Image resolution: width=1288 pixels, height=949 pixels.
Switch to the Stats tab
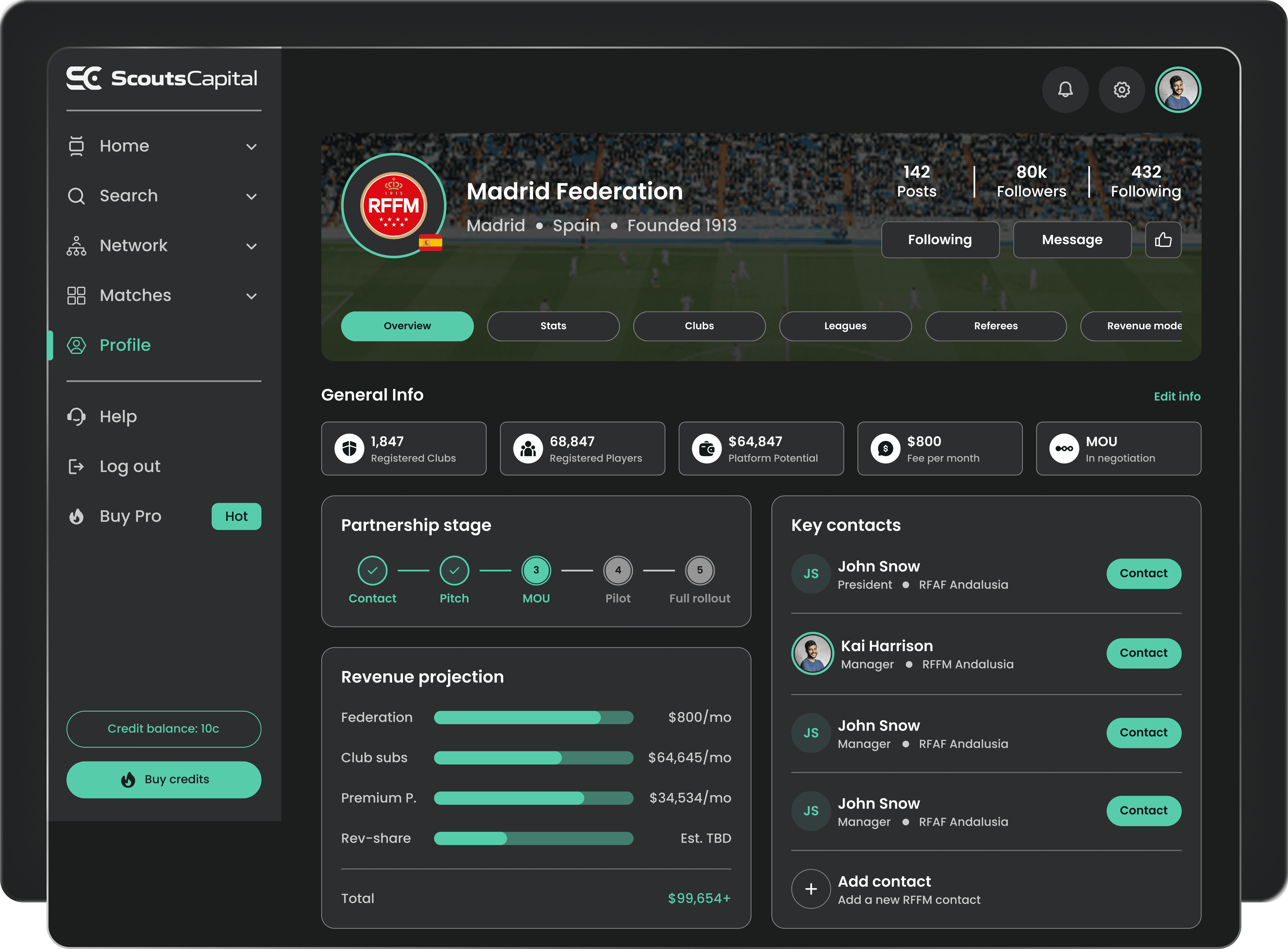553,326
